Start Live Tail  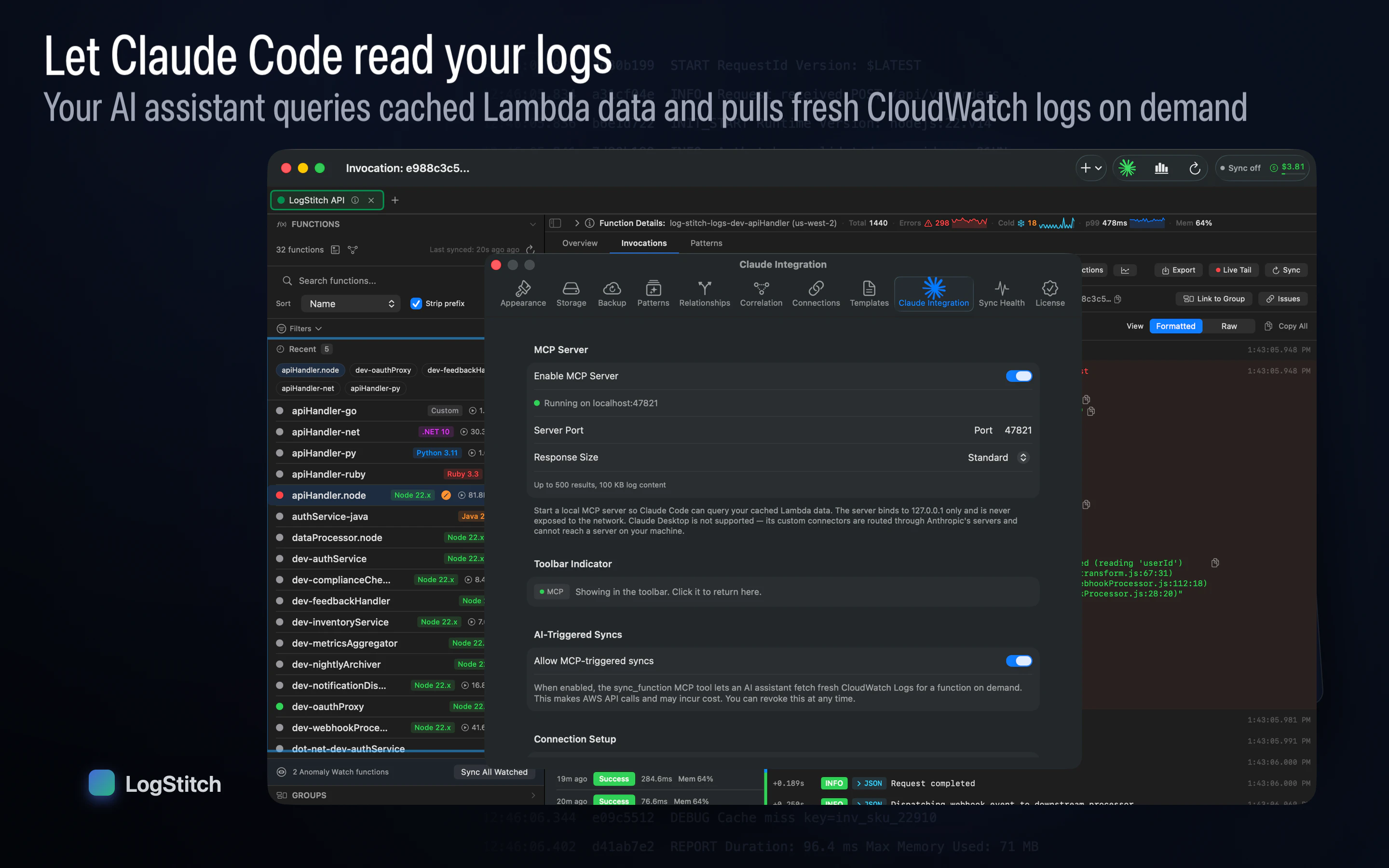[x=1233, y=270]
